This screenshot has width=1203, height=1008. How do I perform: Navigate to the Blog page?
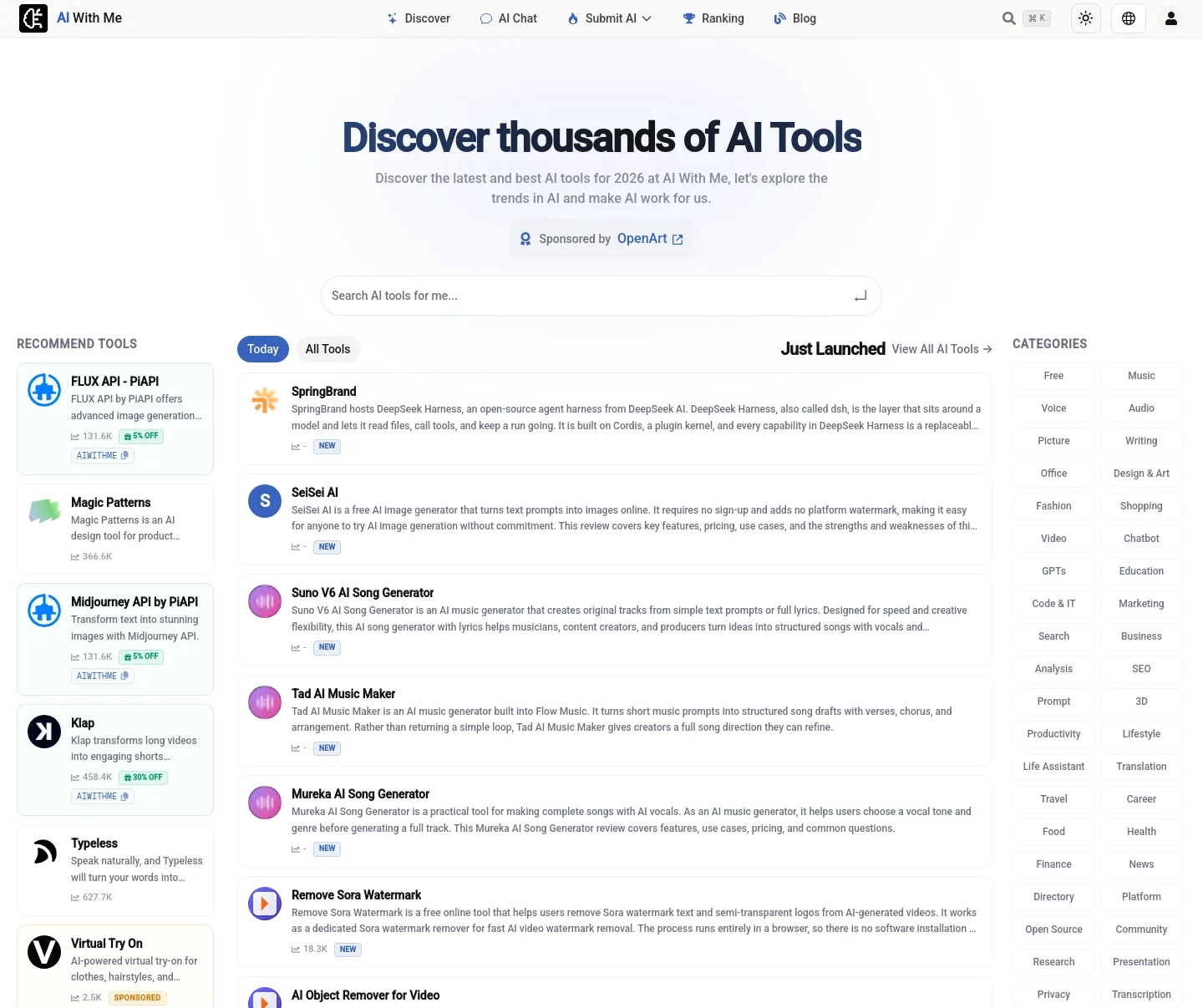pos(794,18)
